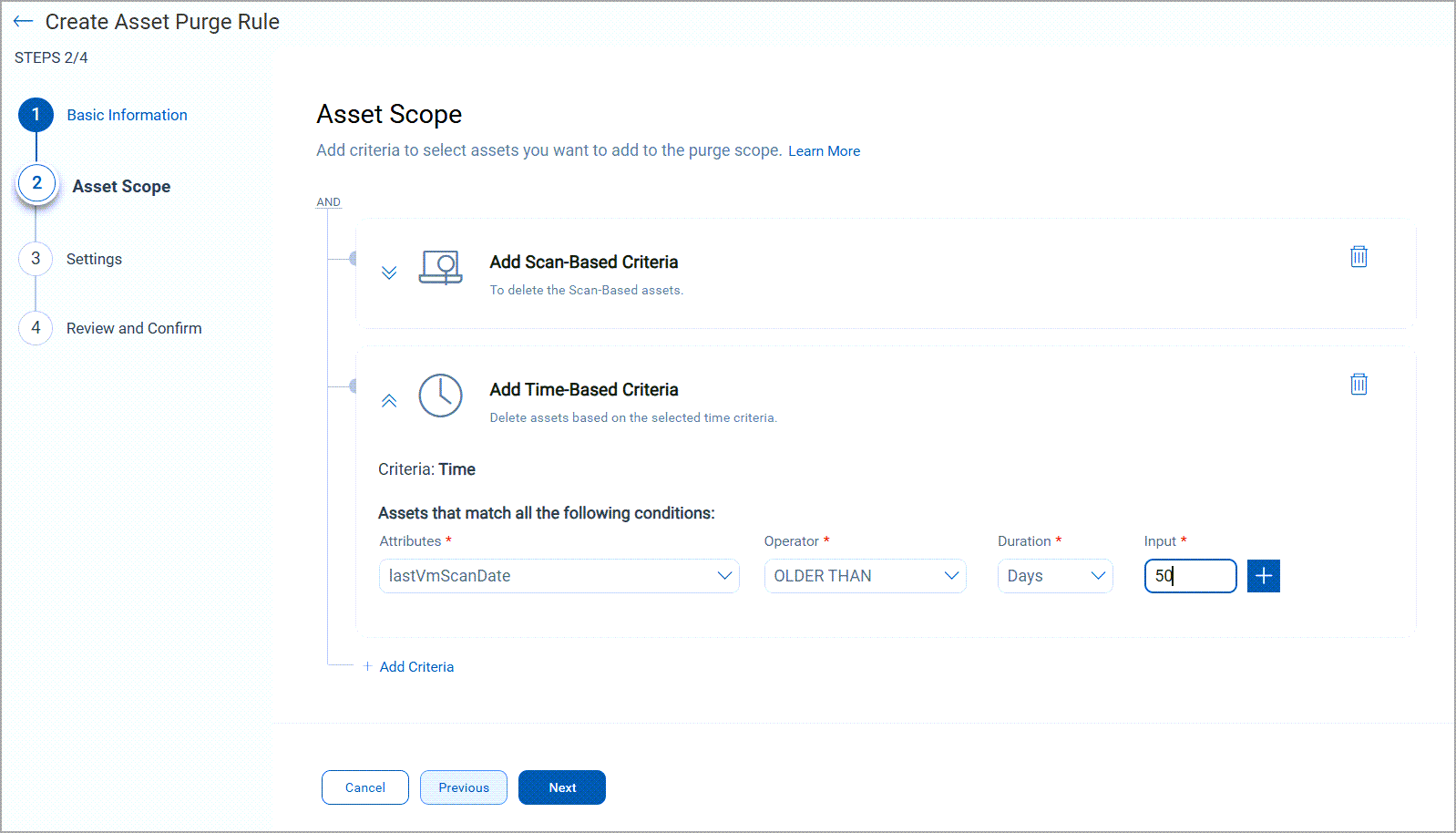Click the step 1 number circle
1456x833 pixels.
[x=36, y=115]
